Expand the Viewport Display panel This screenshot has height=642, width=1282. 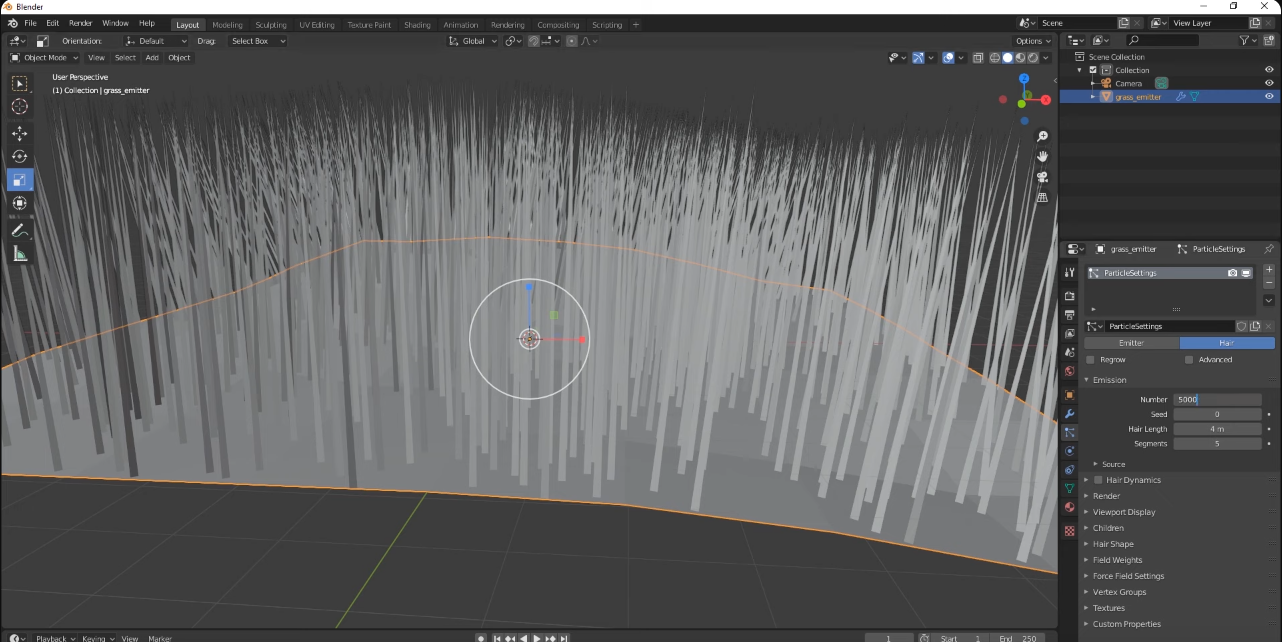coord(1124,512)
